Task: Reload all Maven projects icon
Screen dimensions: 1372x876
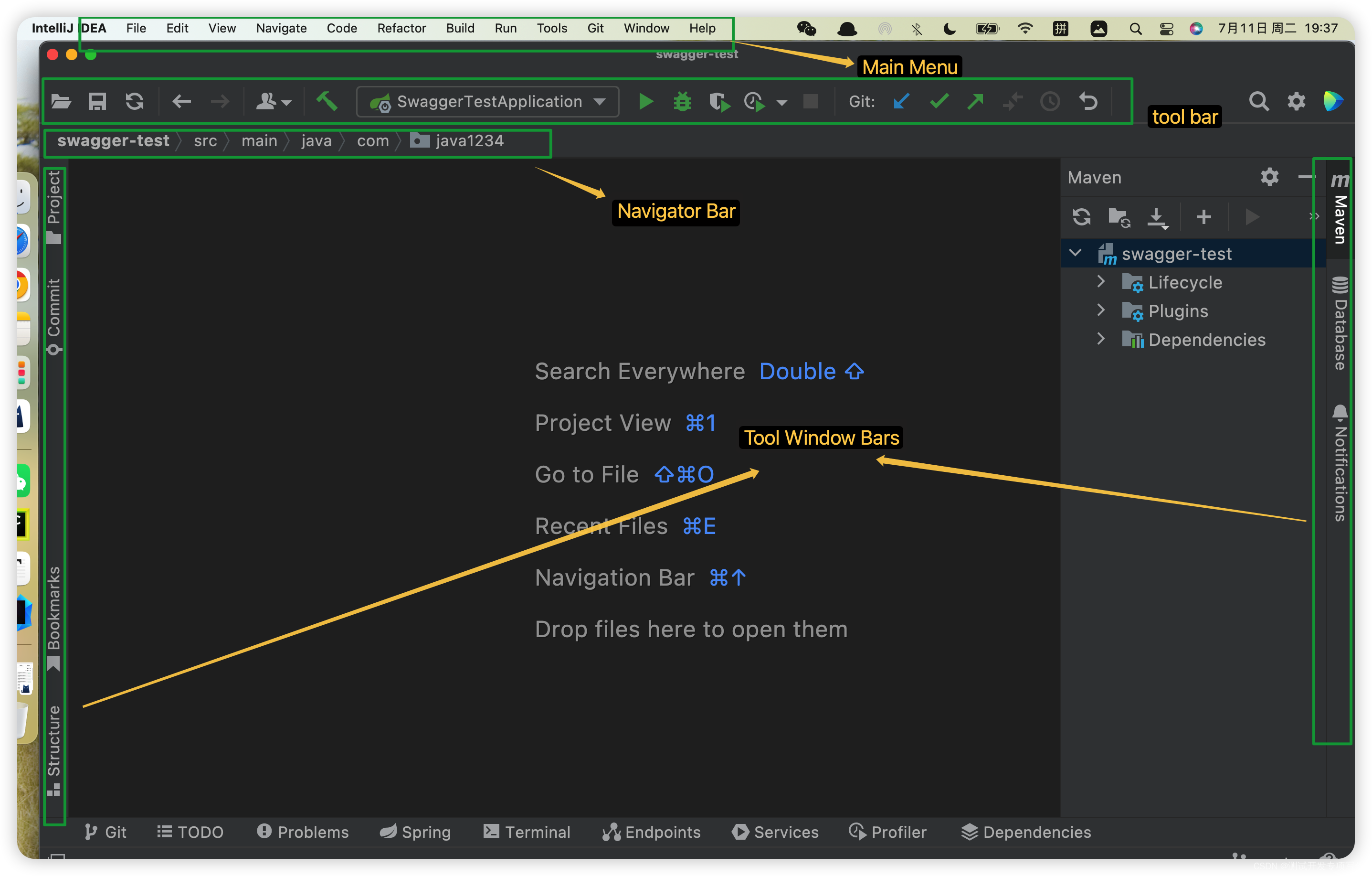Action: [x=1081, y=217]
